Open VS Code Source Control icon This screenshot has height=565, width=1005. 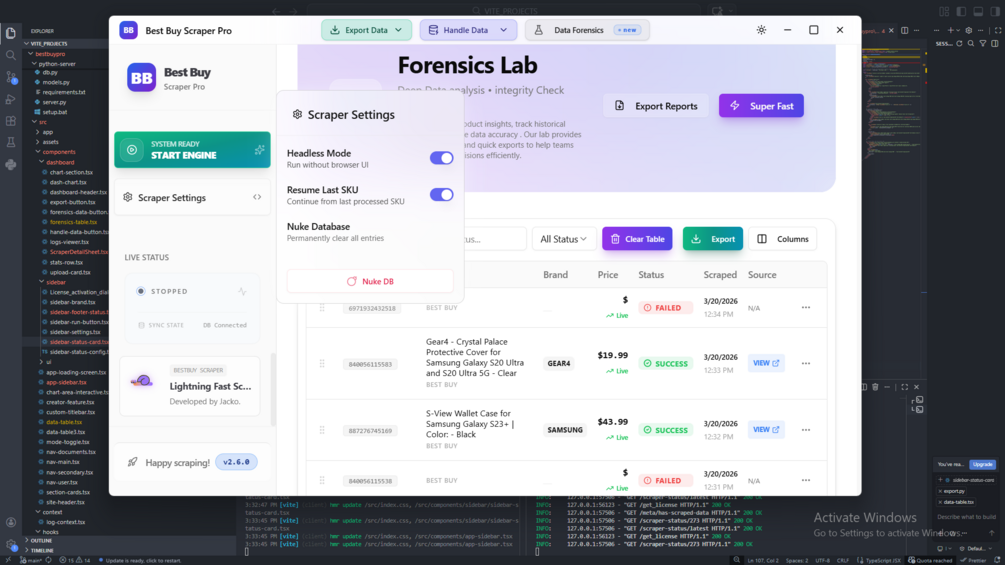11,78
